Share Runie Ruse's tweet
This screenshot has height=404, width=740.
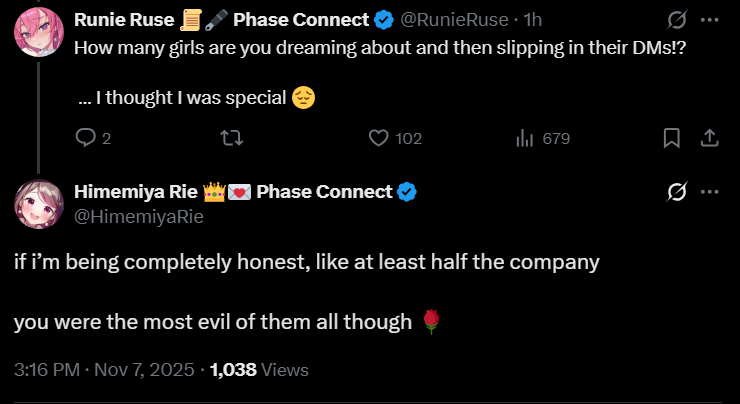(x=707, y=138)
